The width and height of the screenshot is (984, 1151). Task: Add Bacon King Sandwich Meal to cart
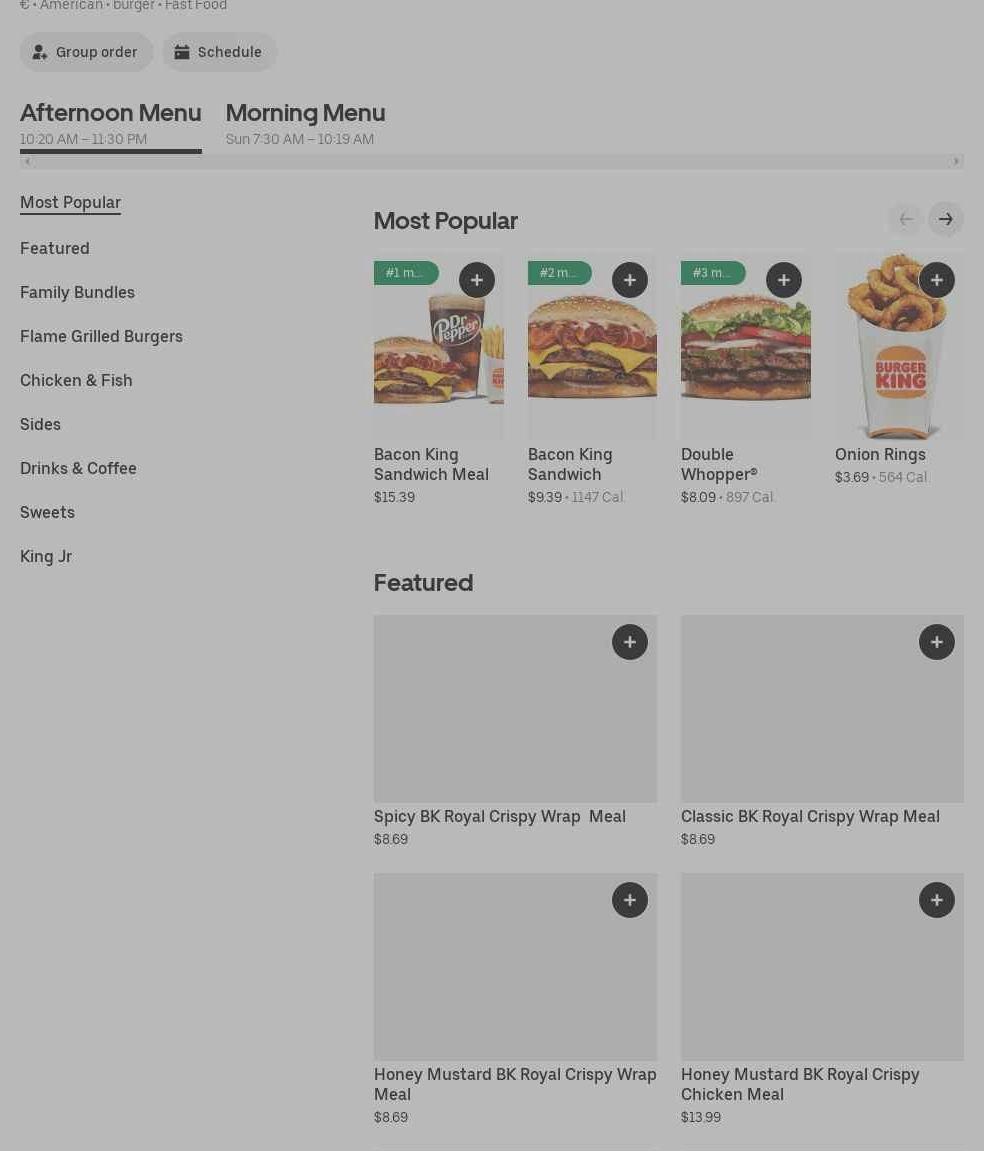click(477, 280)
